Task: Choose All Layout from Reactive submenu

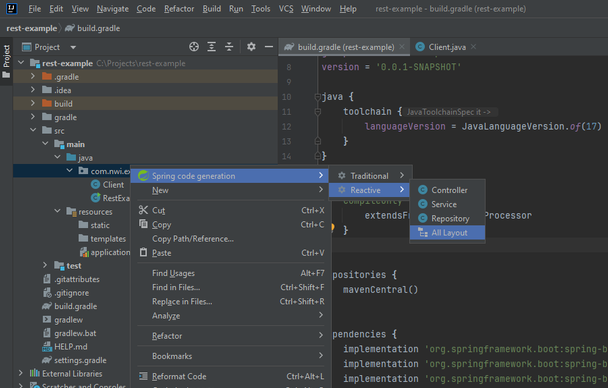Action: click(x=447, y=233)
